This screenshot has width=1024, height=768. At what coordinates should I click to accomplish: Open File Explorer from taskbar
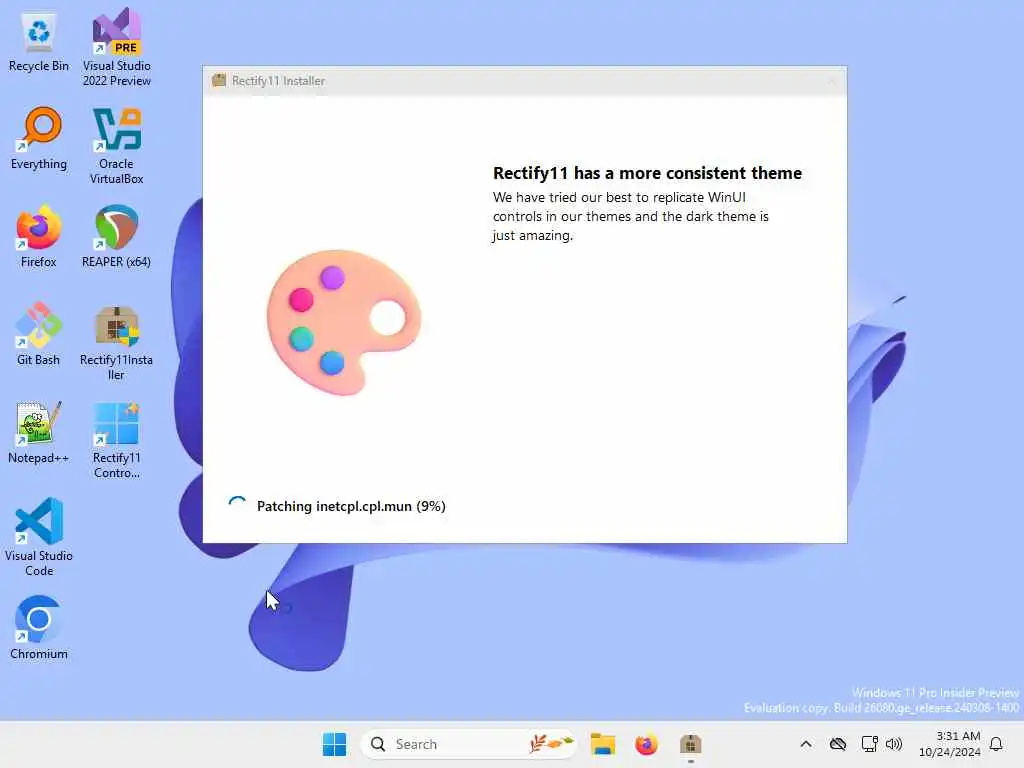(x=602, y=744)
